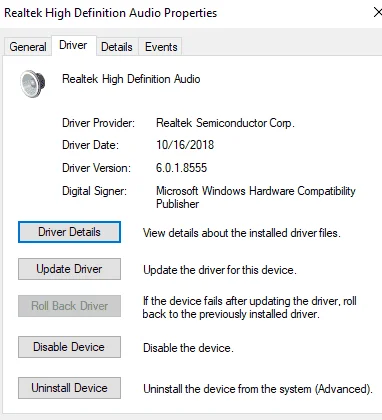Screen dimensions: 382x420
Task: Click the Microsoft Windows Hardware Compatibility Publisher text
Action: click(x=256, y=197)
